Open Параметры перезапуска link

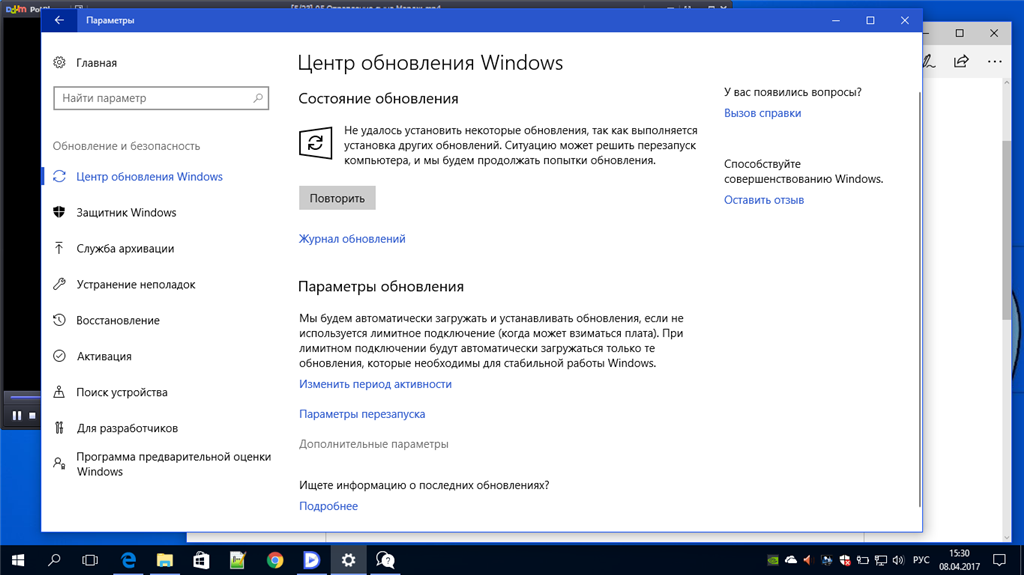(362, 414)
